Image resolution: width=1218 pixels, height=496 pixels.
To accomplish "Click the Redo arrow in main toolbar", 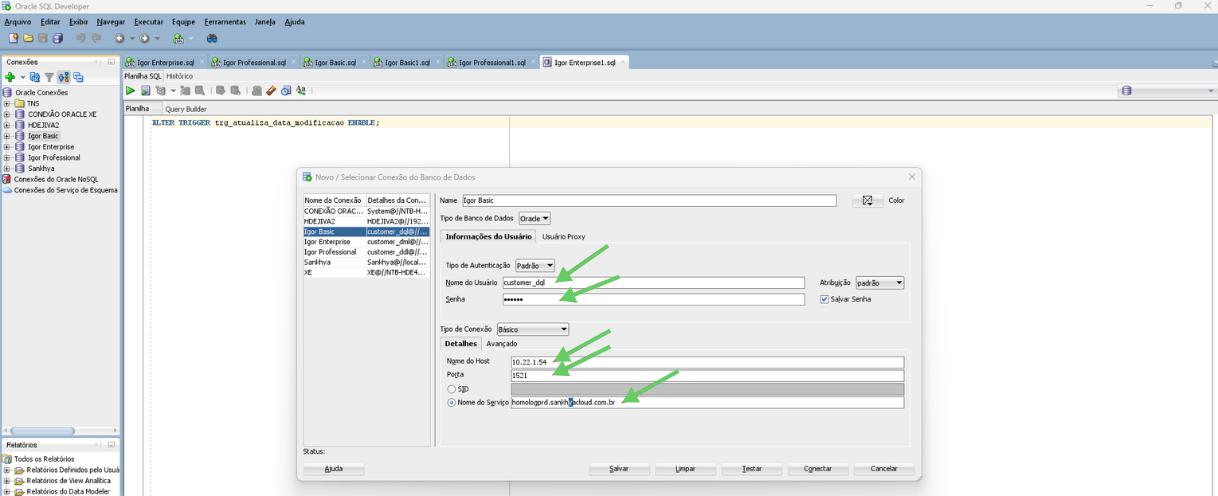I will [96, 38].
